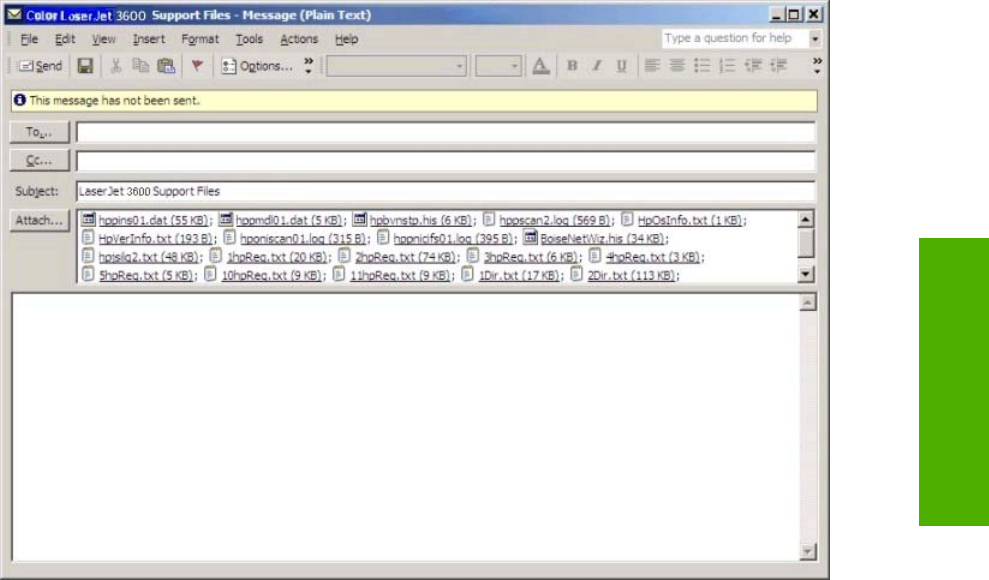
Task: Choose font color with A icon
Action: pos(541,66)
